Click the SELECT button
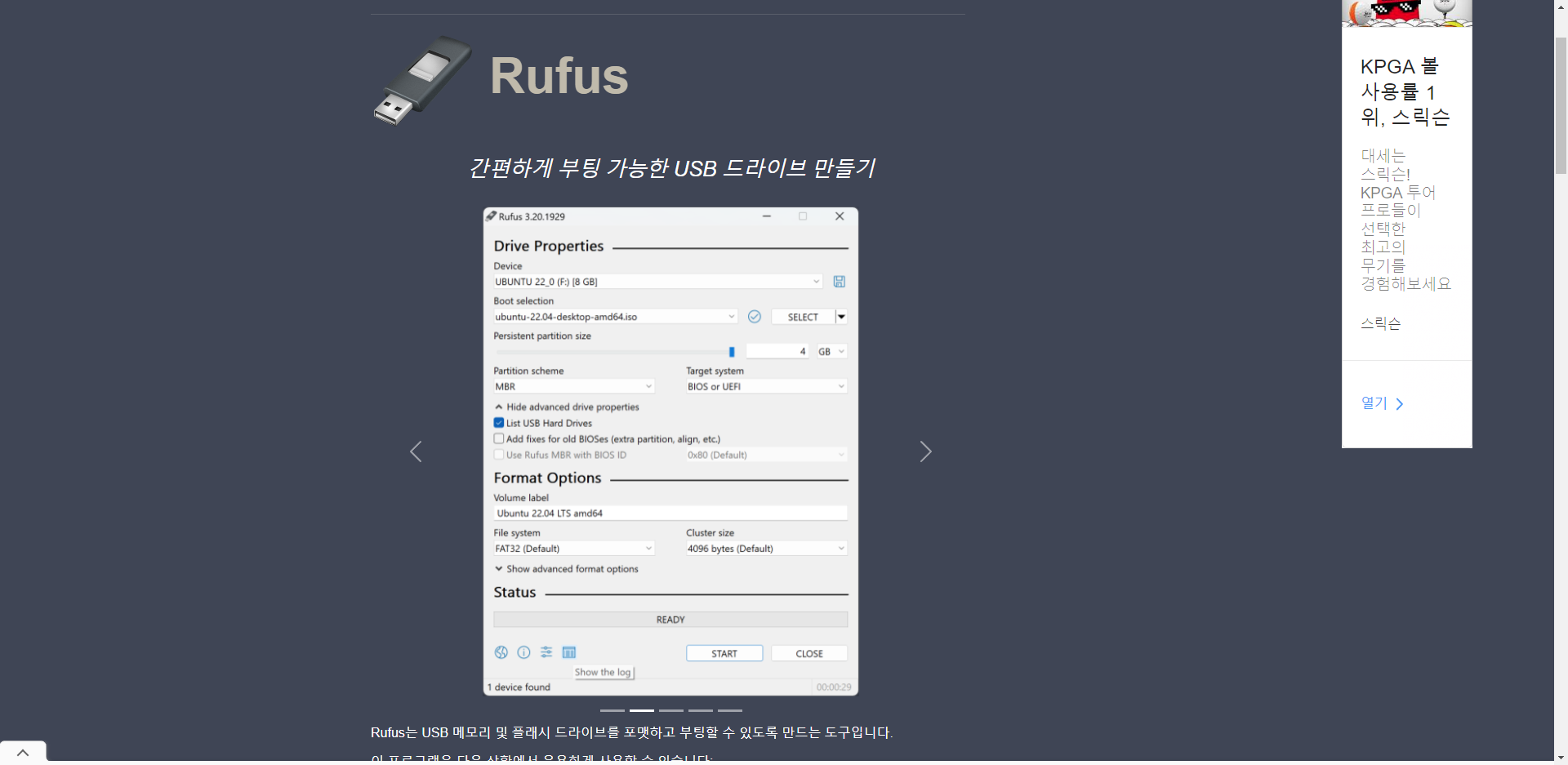1568x765 pixels. pos(803,317)
